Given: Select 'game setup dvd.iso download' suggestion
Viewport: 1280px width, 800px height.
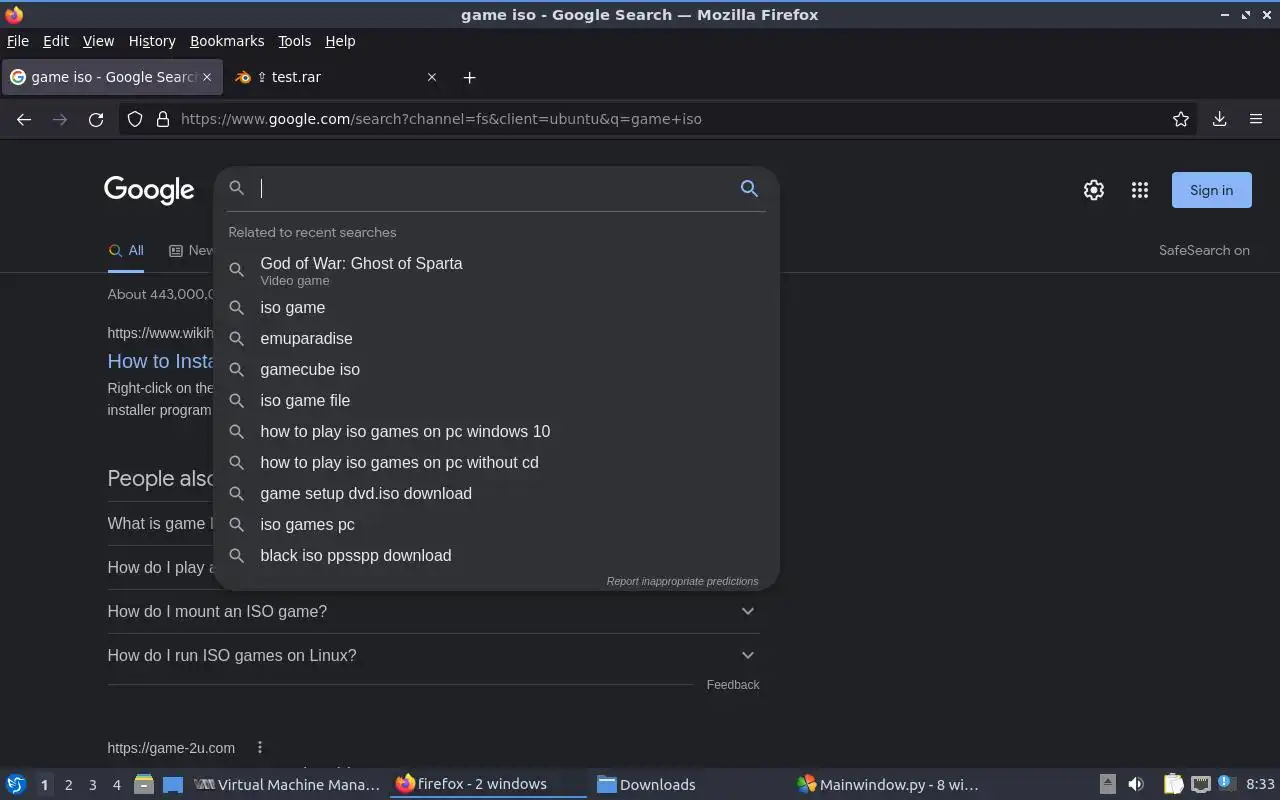Looking at the screenshot, I should point(496,493).
